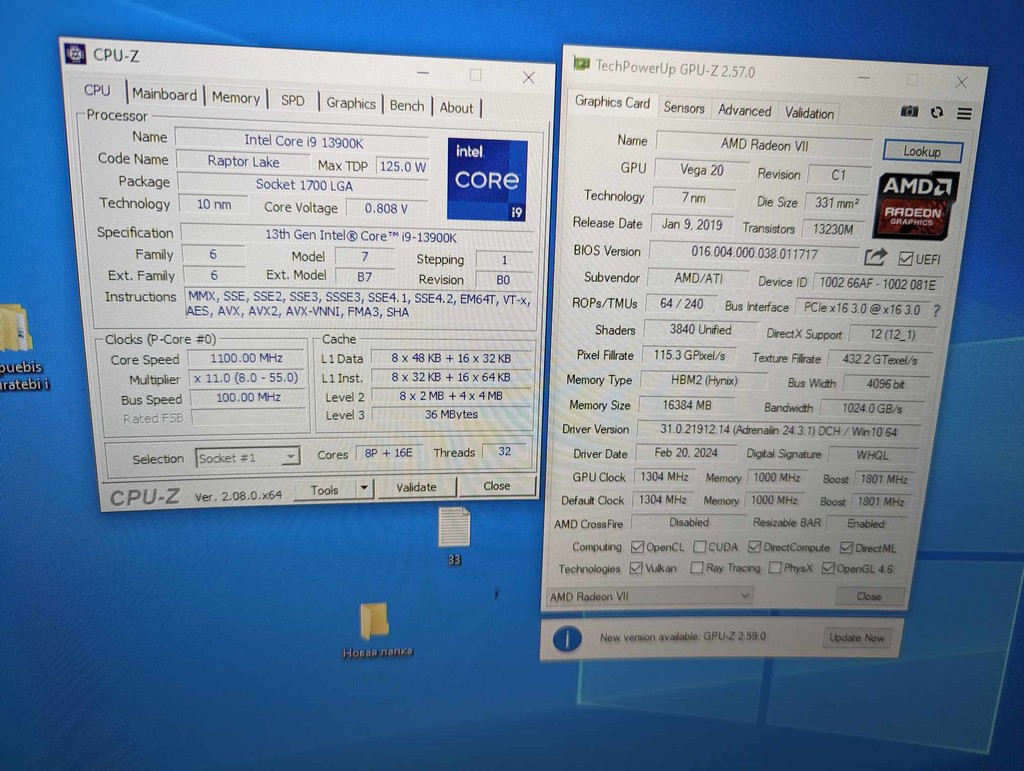Viewport: 1024px width, 771px height.
Task: Click the Update Now button
Action: (857, 638)
